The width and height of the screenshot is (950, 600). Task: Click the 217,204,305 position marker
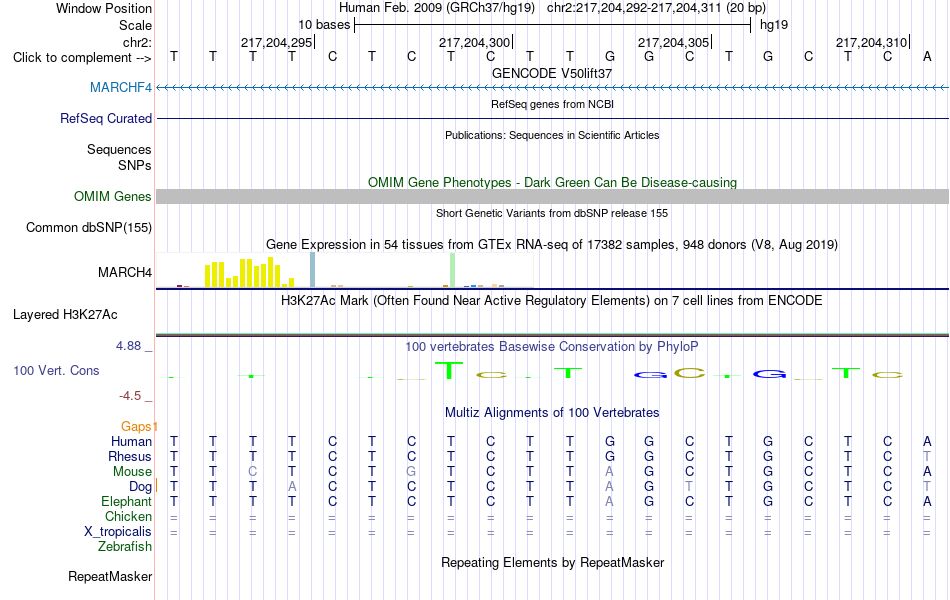673,42
